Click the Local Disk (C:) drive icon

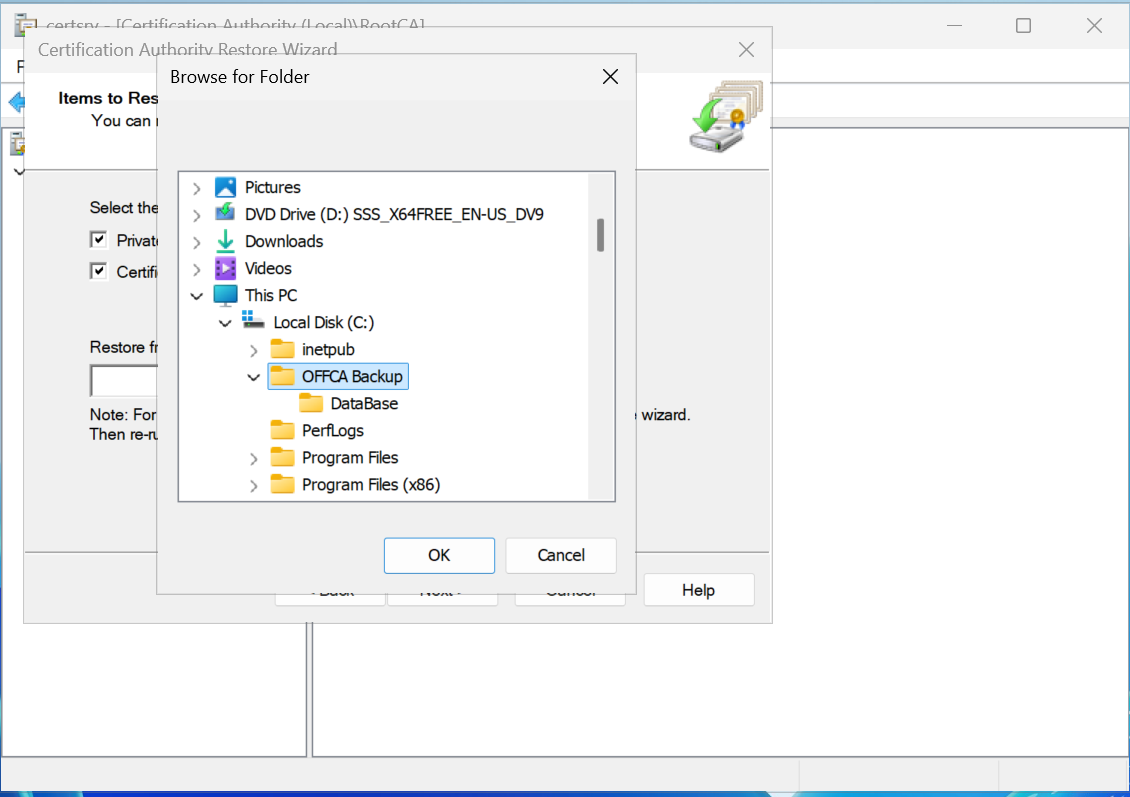coord(254,322)
